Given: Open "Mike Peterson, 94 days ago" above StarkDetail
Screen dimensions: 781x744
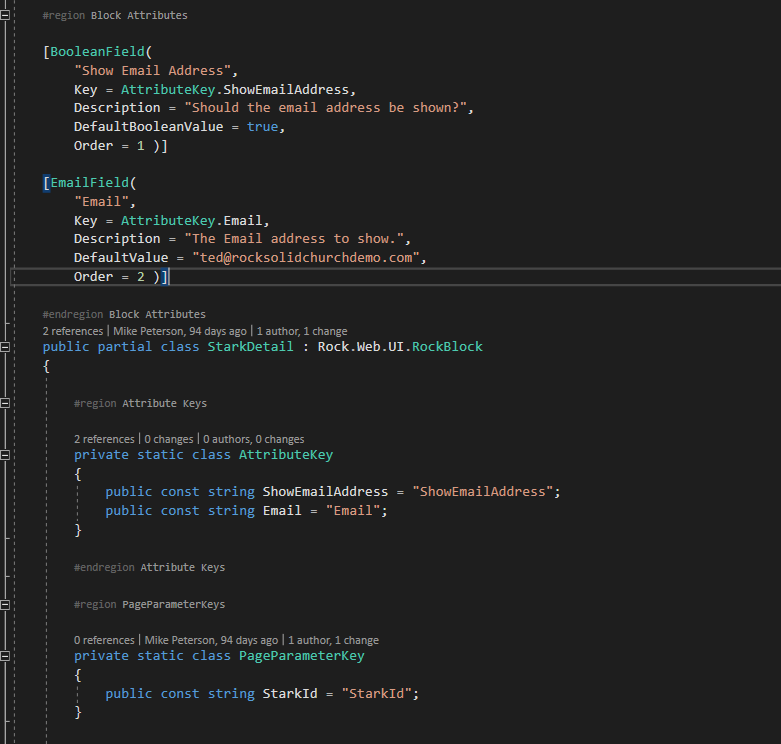Looking at the screenshot, I should [x=180, y=331].
